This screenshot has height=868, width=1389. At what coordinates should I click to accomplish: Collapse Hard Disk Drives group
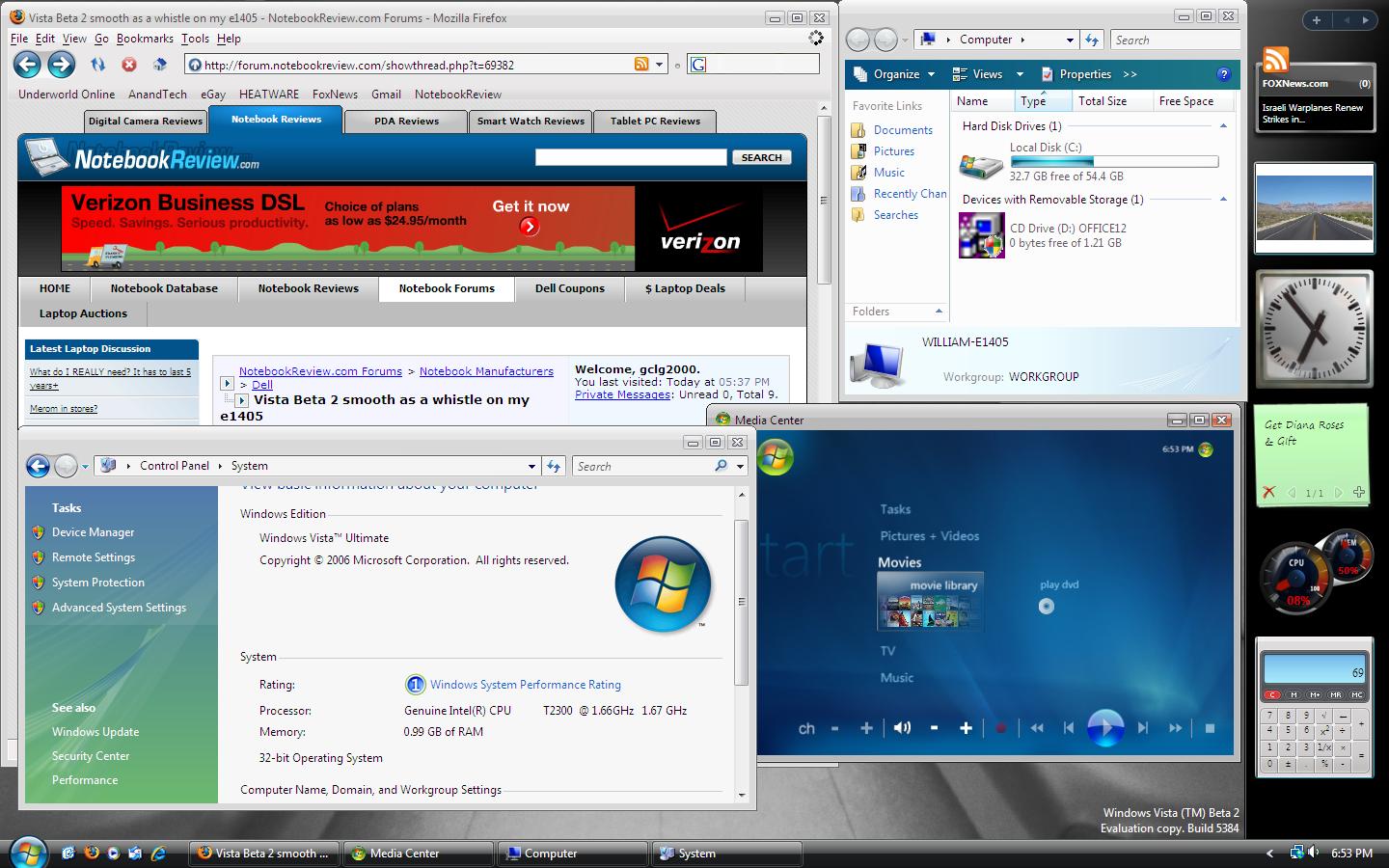(x=1223, y=126)
